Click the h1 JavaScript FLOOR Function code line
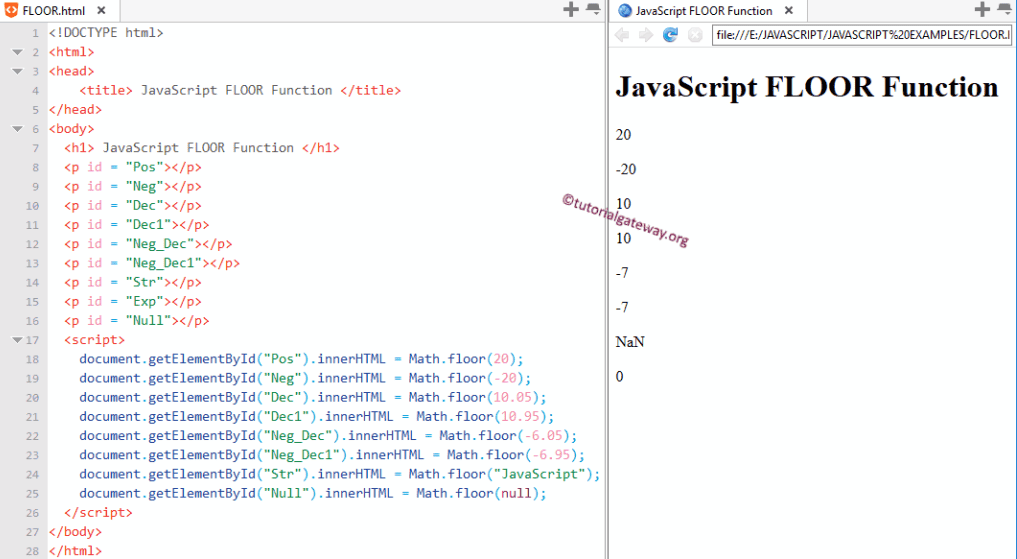1017x559 pixels. 202,148
